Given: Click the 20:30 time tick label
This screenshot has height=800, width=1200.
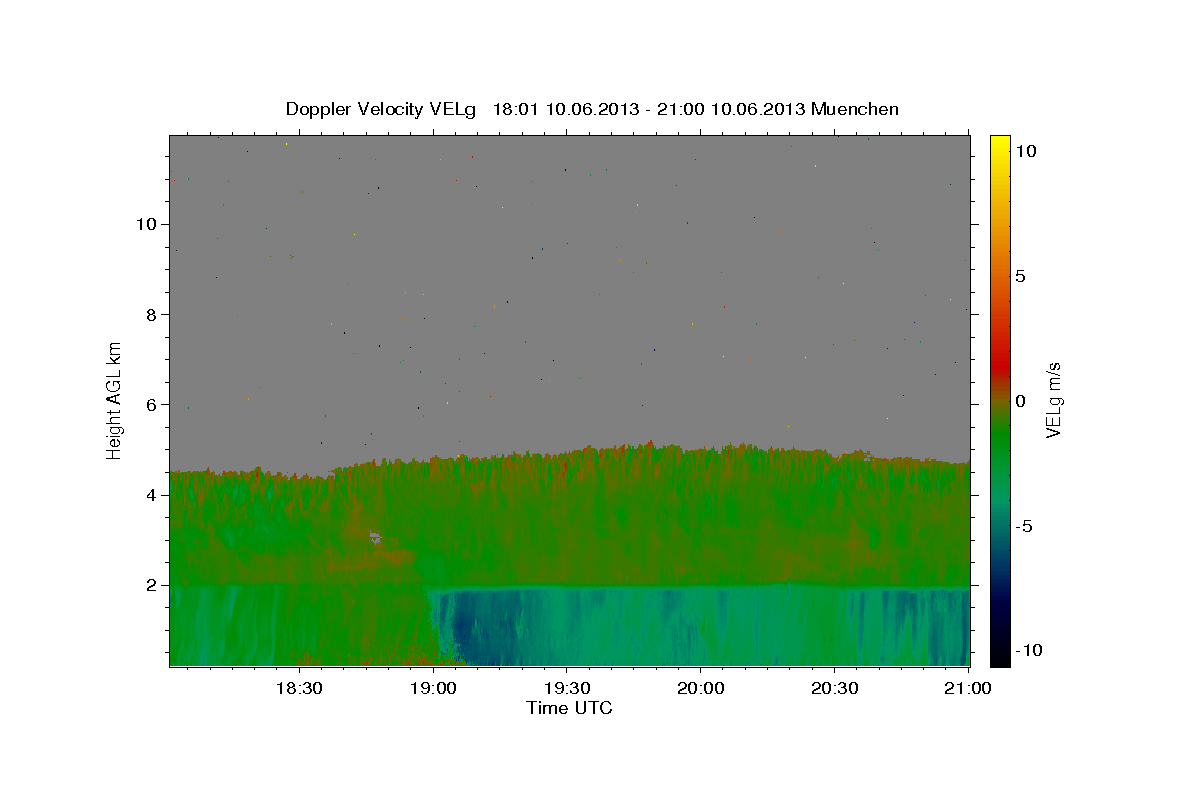Looking at the screenshot, I should tap(834, 688).
